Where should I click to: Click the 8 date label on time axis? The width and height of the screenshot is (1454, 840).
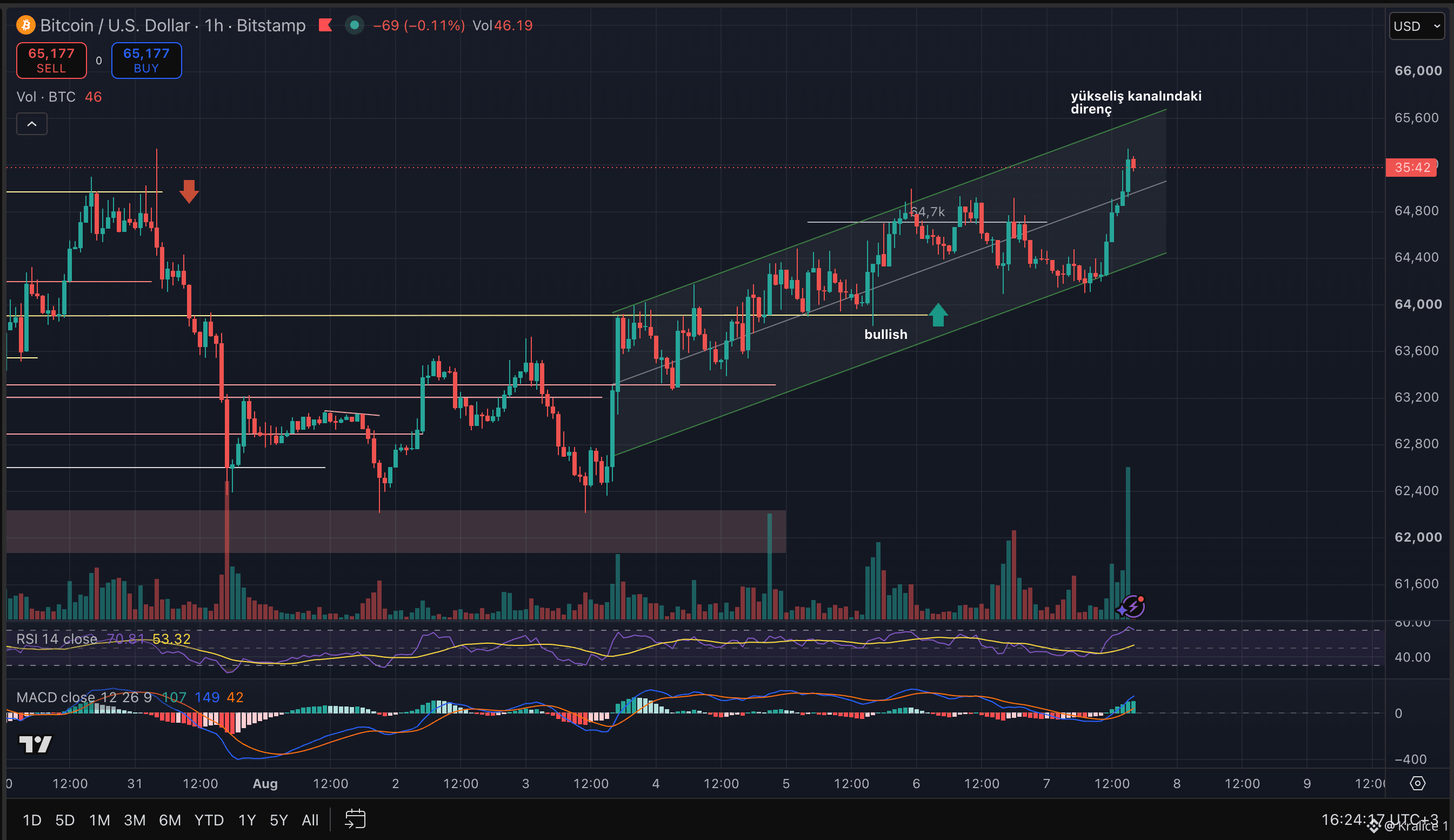pyautogui.click(x=1177, y=783)
